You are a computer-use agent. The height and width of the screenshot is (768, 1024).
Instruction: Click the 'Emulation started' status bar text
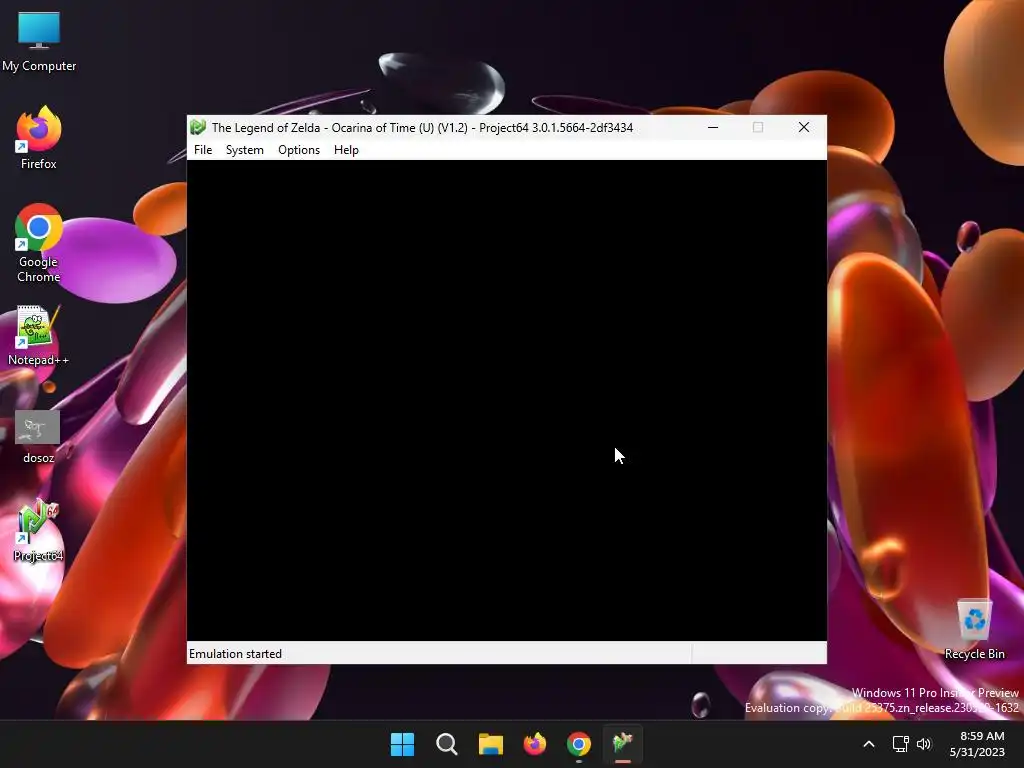click(x=235, y=654)
